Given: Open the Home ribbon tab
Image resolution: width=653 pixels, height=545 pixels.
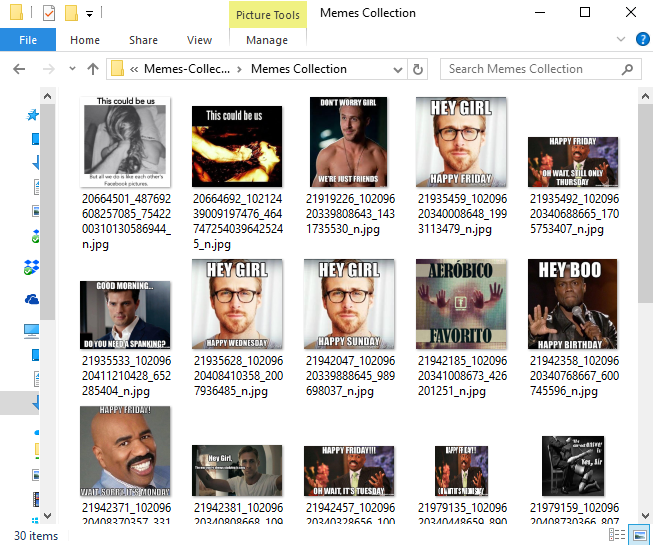Looking at the screenshot, I should pyautogui.click(x=85, y=40).
